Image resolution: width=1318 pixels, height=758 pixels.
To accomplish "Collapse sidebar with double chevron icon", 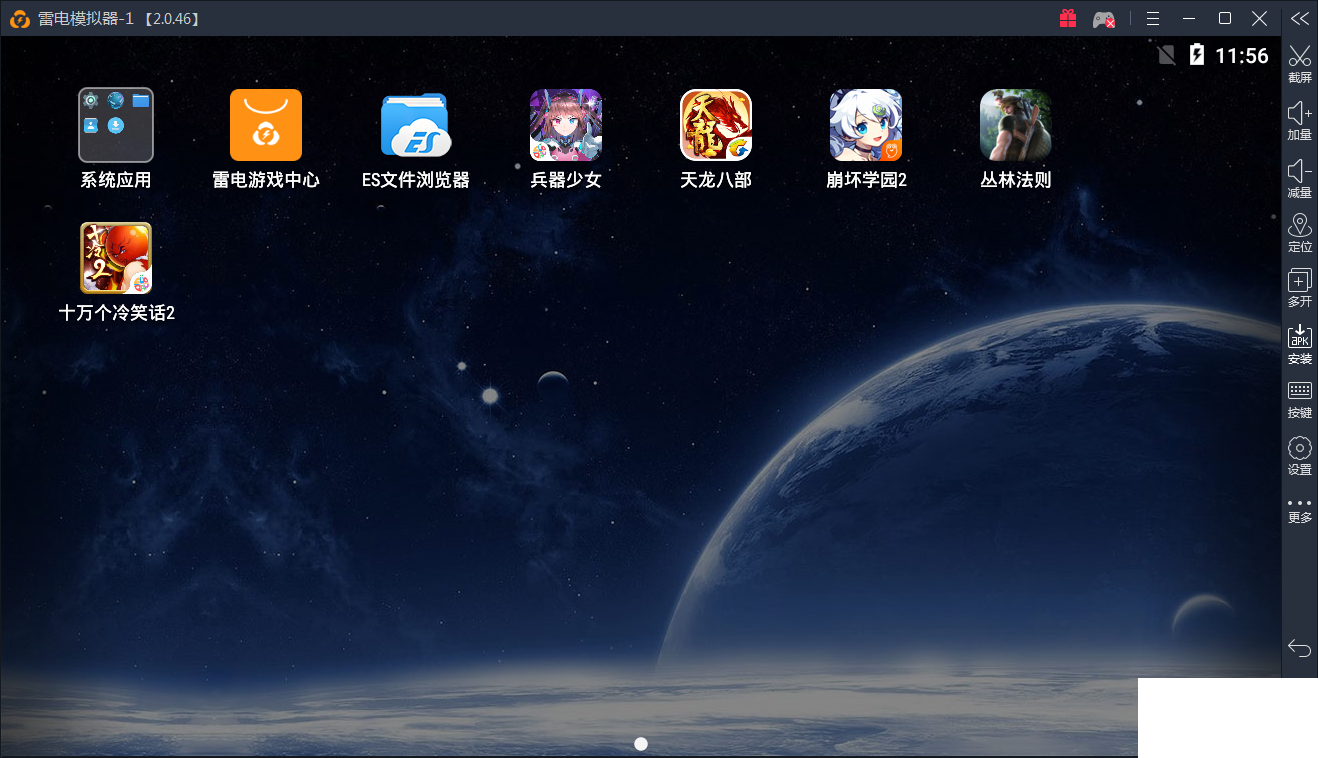I will point(1300,18).
